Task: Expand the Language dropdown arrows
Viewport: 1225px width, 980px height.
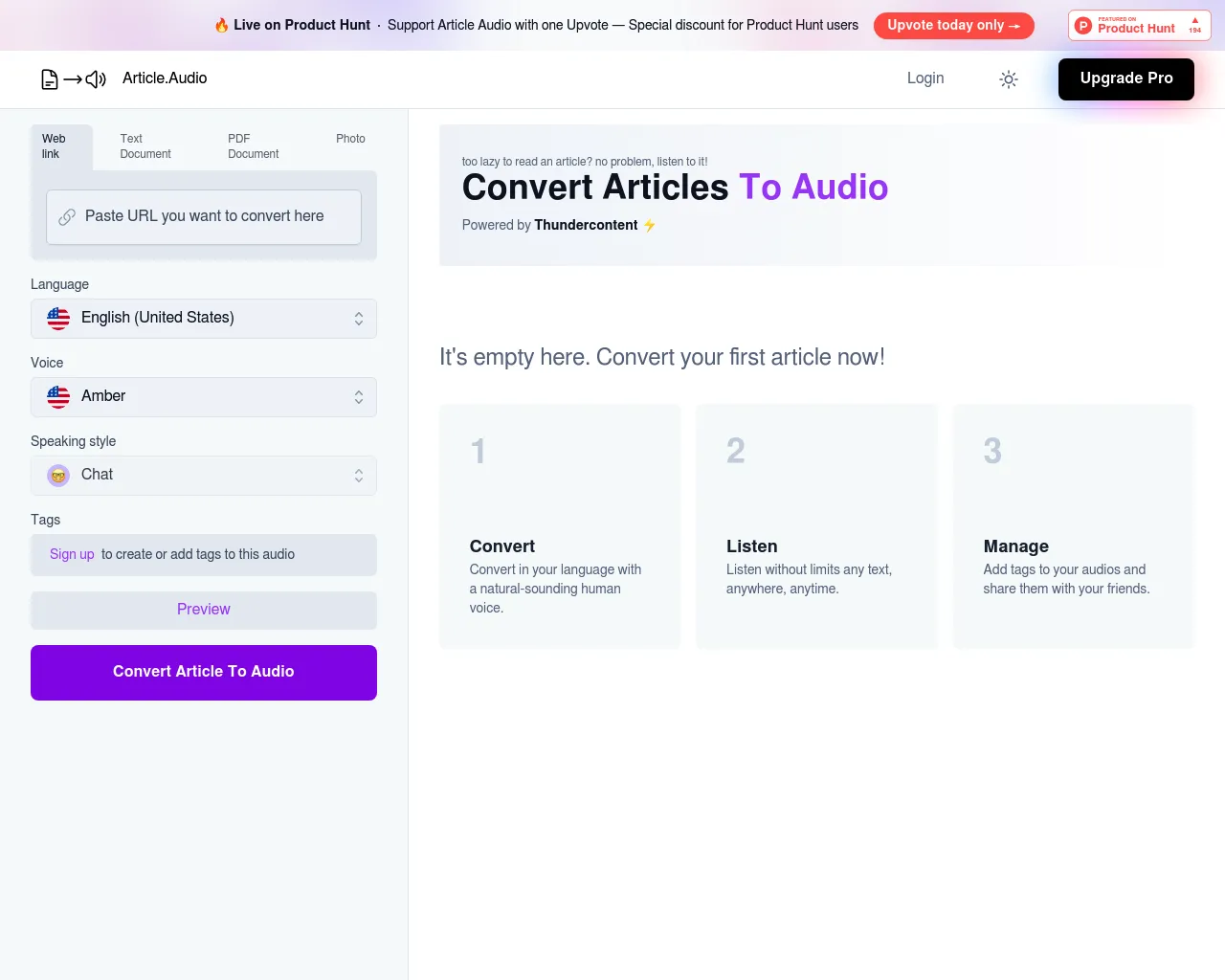Action: pos(359,319)
